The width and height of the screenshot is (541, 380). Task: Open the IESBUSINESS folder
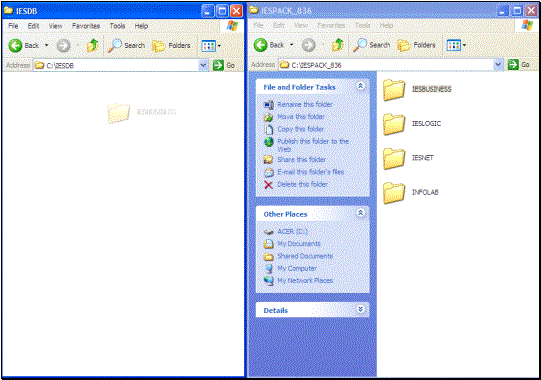[417, 89]
